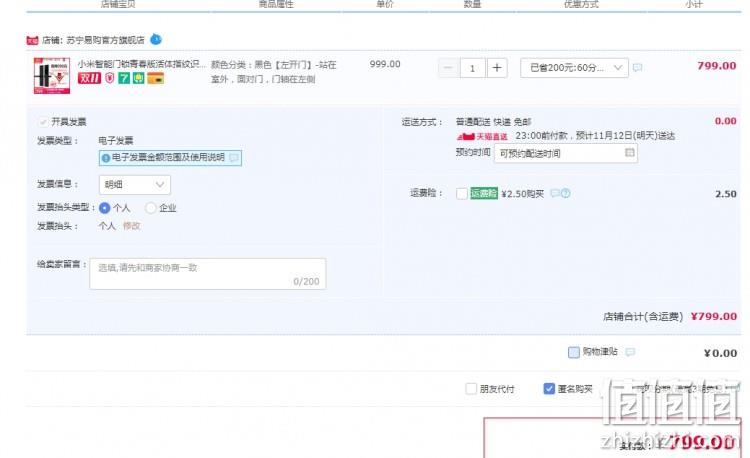Select 个人 invoice title type
The image size is (750, 458).
104,208
